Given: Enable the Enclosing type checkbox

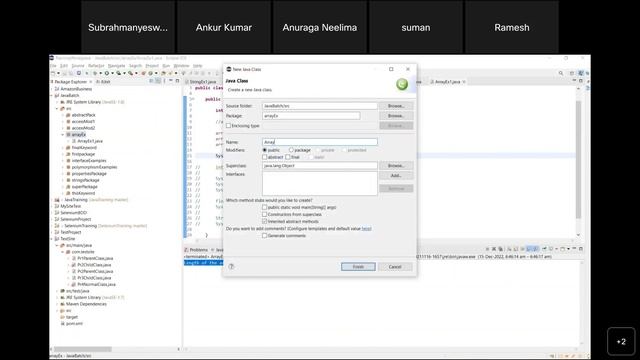Looking at the screenshot, I should tap(229, 126).
